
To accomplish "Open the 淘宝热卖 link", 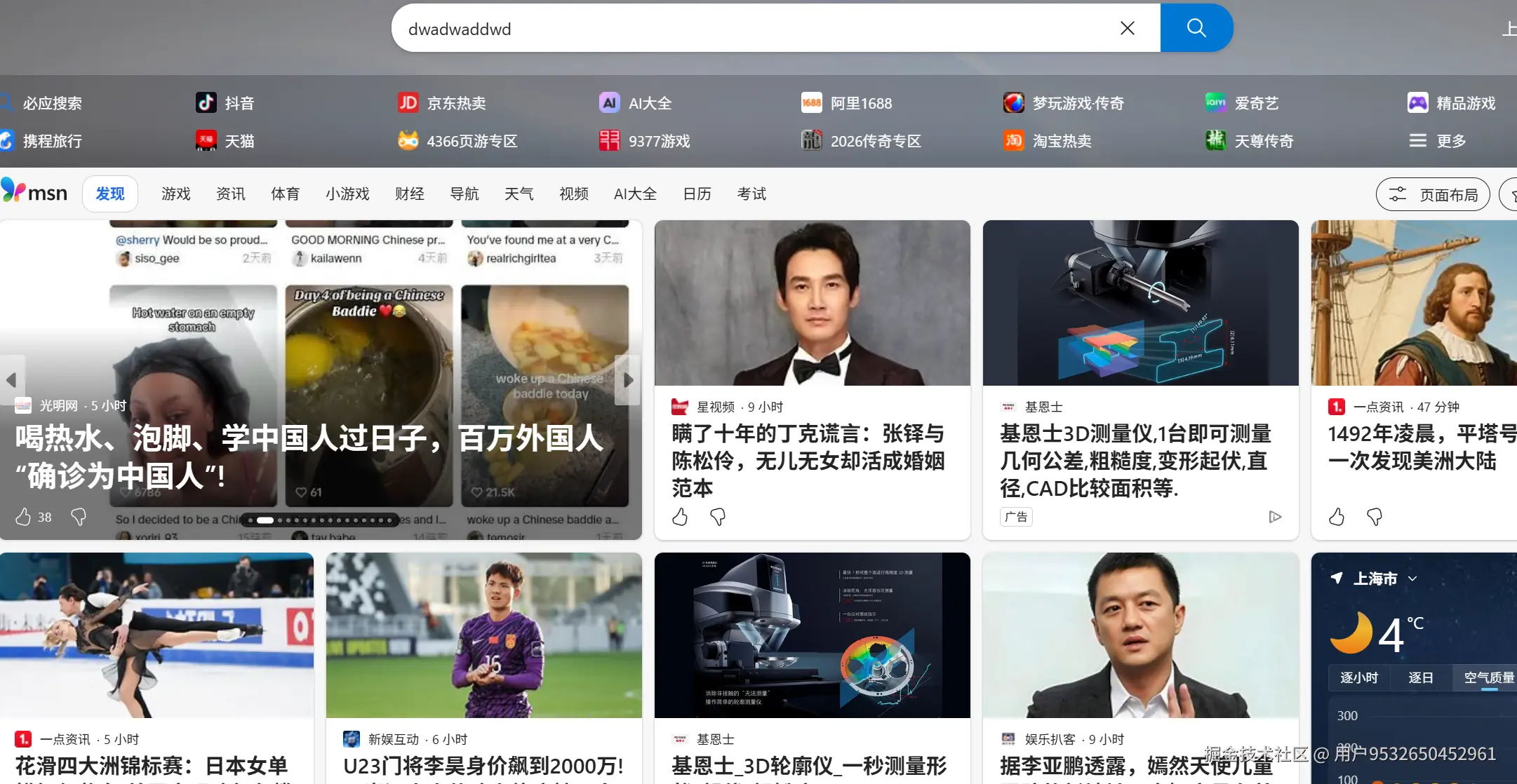I will click(x=1061, y=141).
